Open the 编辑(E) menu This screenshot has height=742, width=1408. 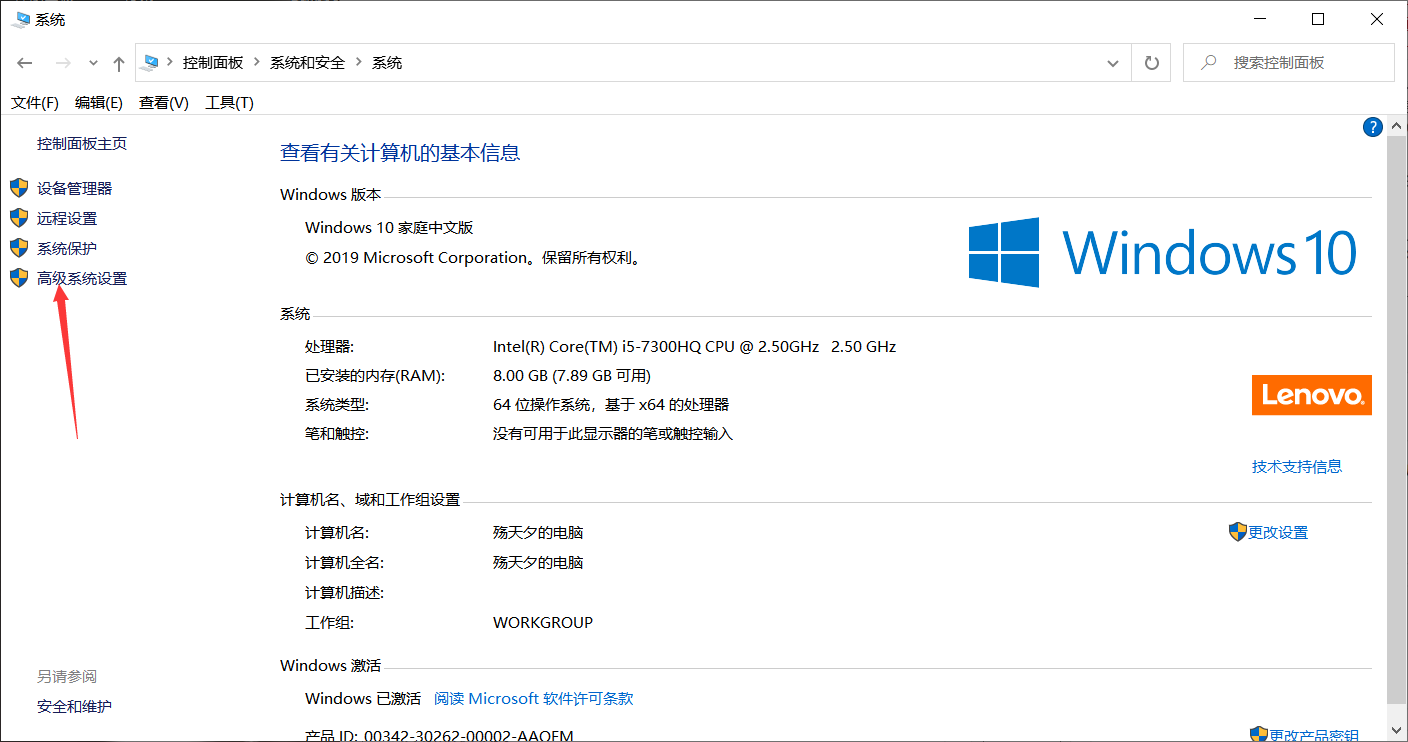[x=99, y=103]
